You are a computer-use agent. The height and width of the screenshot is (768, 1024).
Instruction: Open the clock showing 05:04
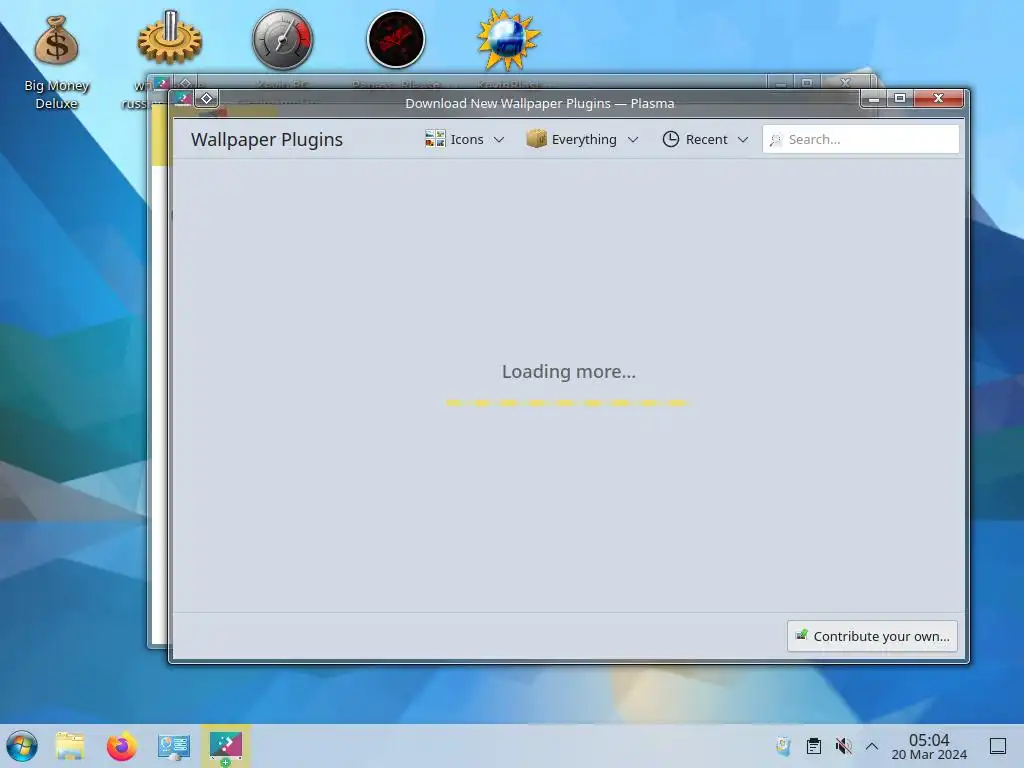point(929,746)
